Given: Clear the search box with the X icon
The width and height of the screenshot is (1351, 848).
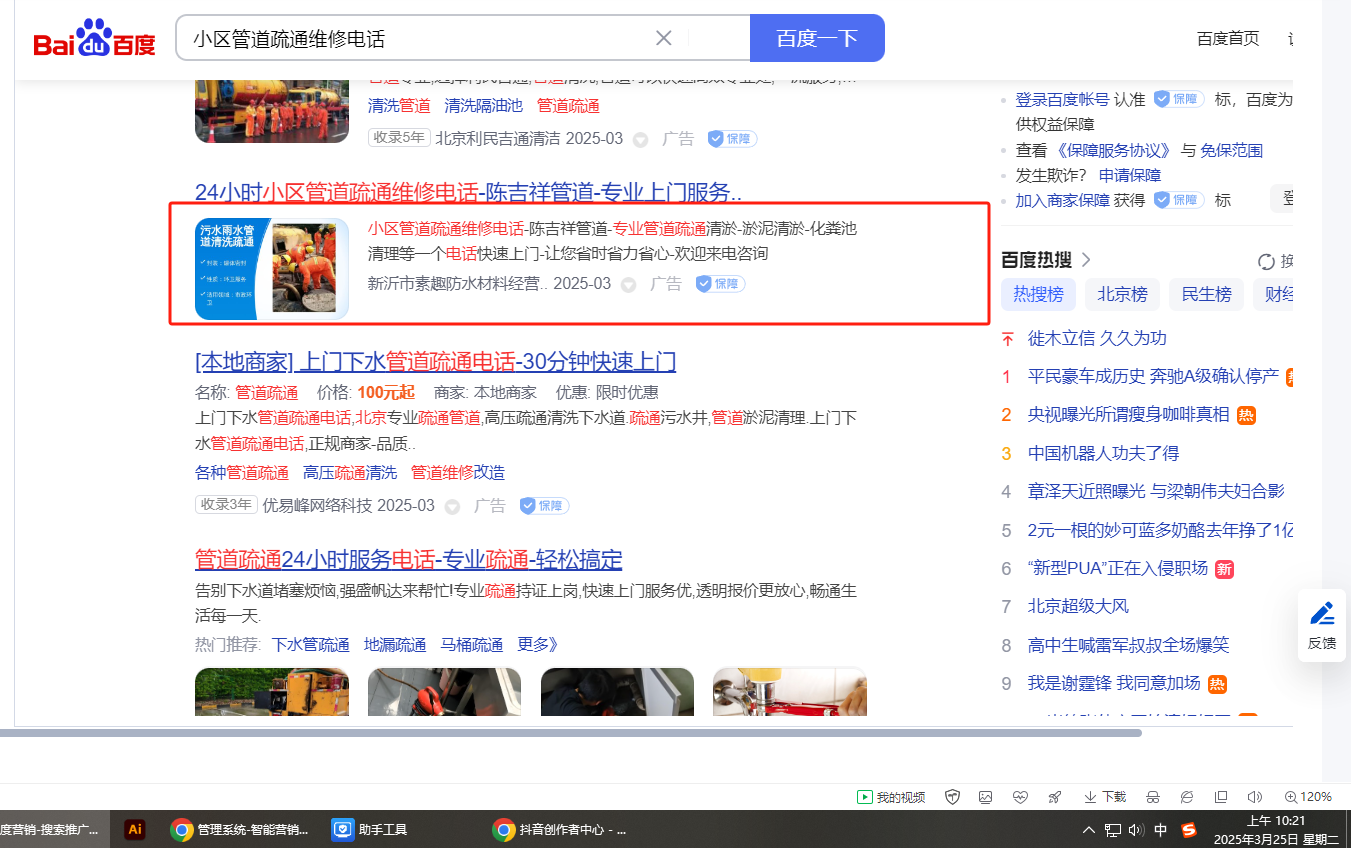Looking at the screenshot, I should (x=664, y=38).
